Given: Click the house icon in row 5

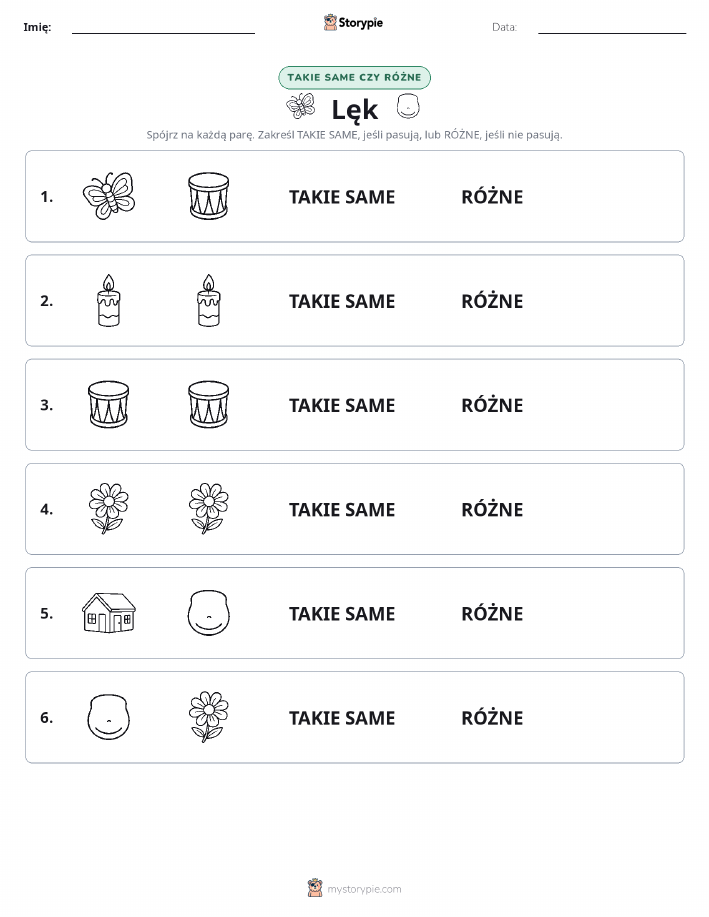Looking at the screenshot, I should 109,612.
